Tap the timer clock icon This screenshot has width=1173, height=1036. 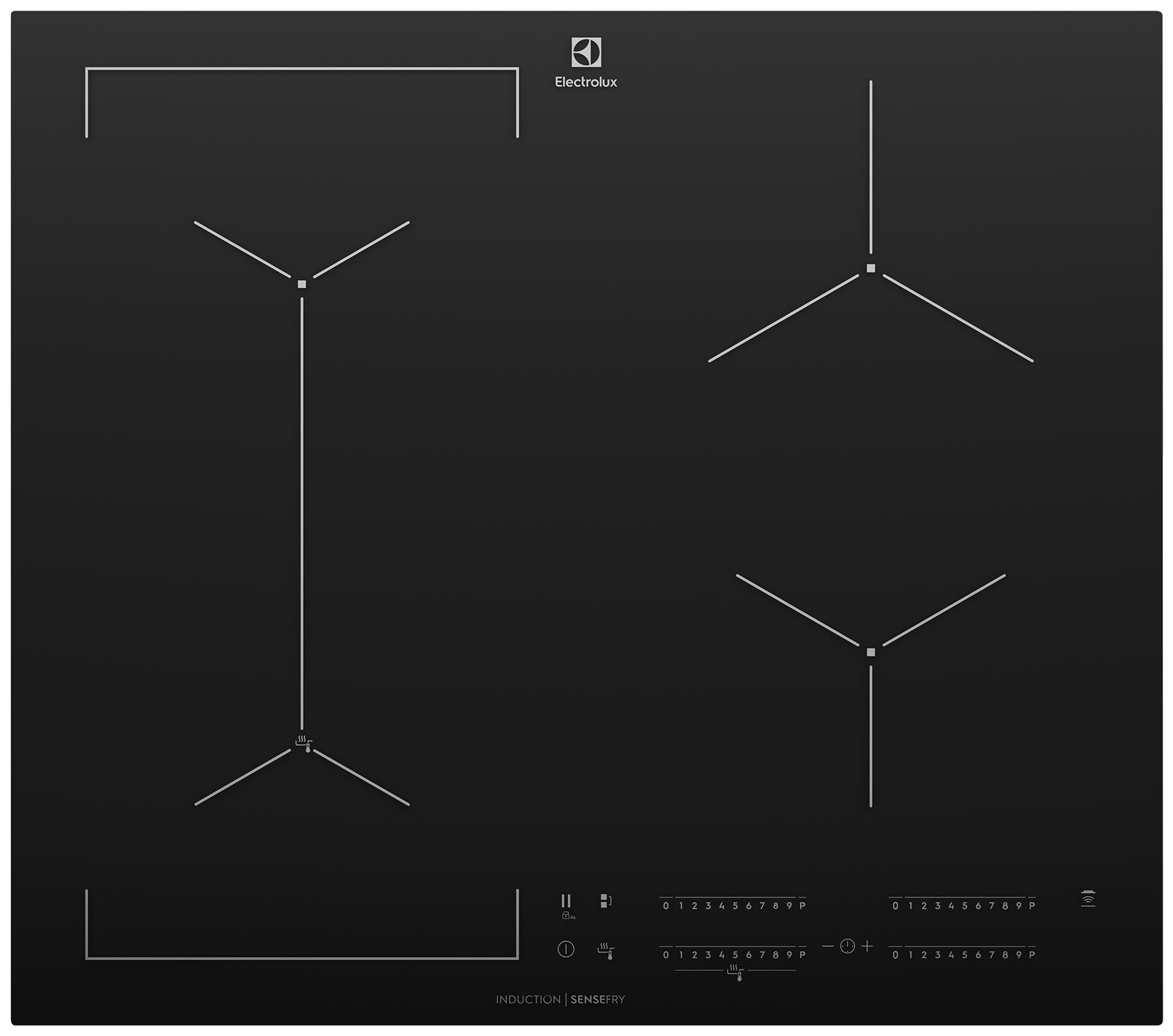(x=847, y=946)
